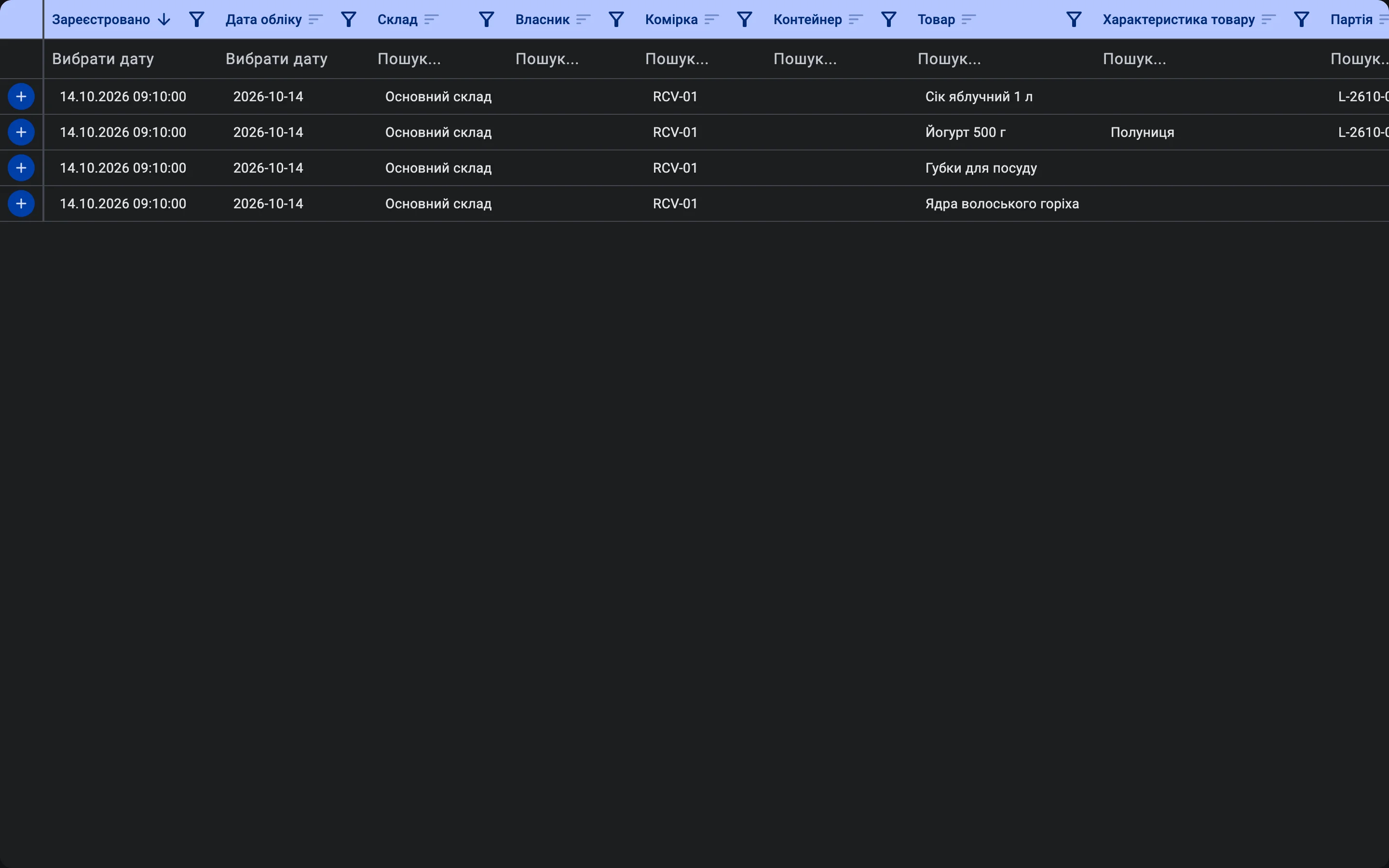Select Основний склад in Сік яблучний row

pos(438,96)
